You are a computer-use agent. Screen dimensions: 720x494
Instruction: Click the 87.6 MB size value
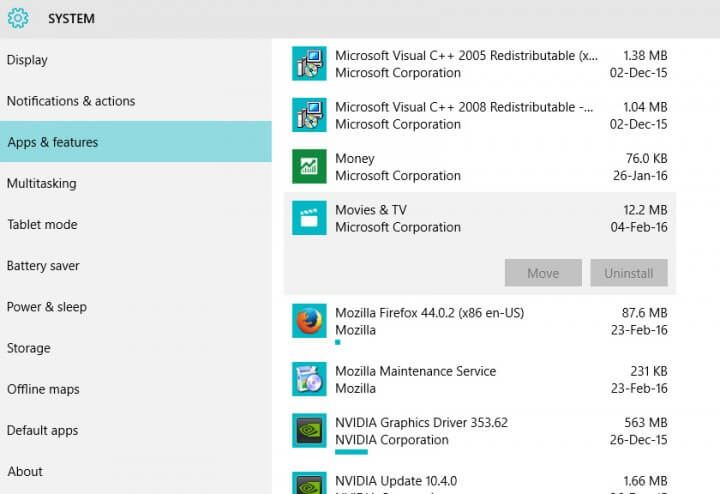(644, 313)
